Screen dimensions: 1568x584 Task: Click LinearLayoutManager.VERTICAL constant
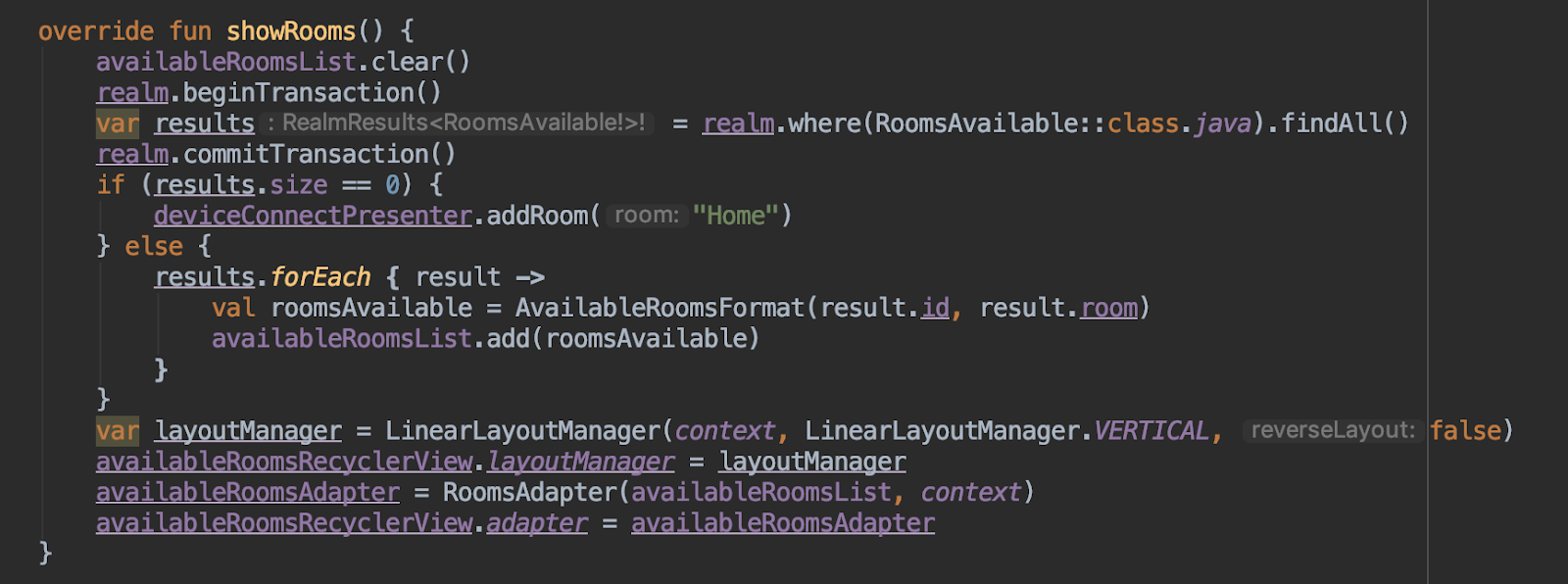tap(1006, 431)
